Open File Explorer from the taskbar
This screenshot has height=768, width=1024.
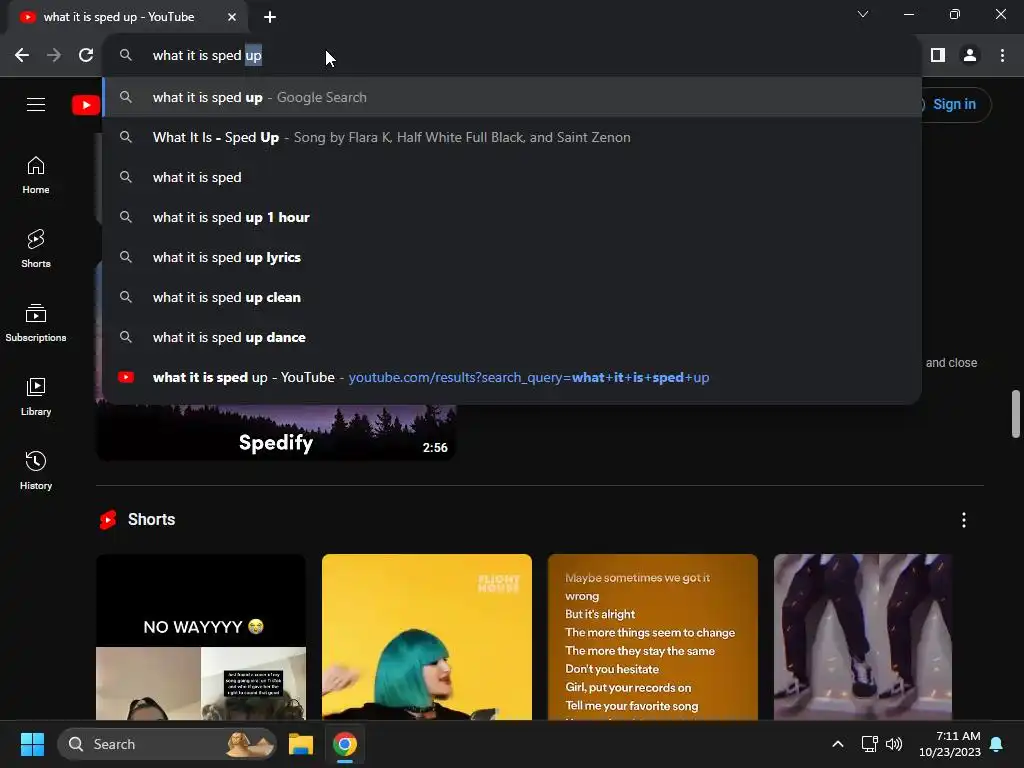click(301, 744)
